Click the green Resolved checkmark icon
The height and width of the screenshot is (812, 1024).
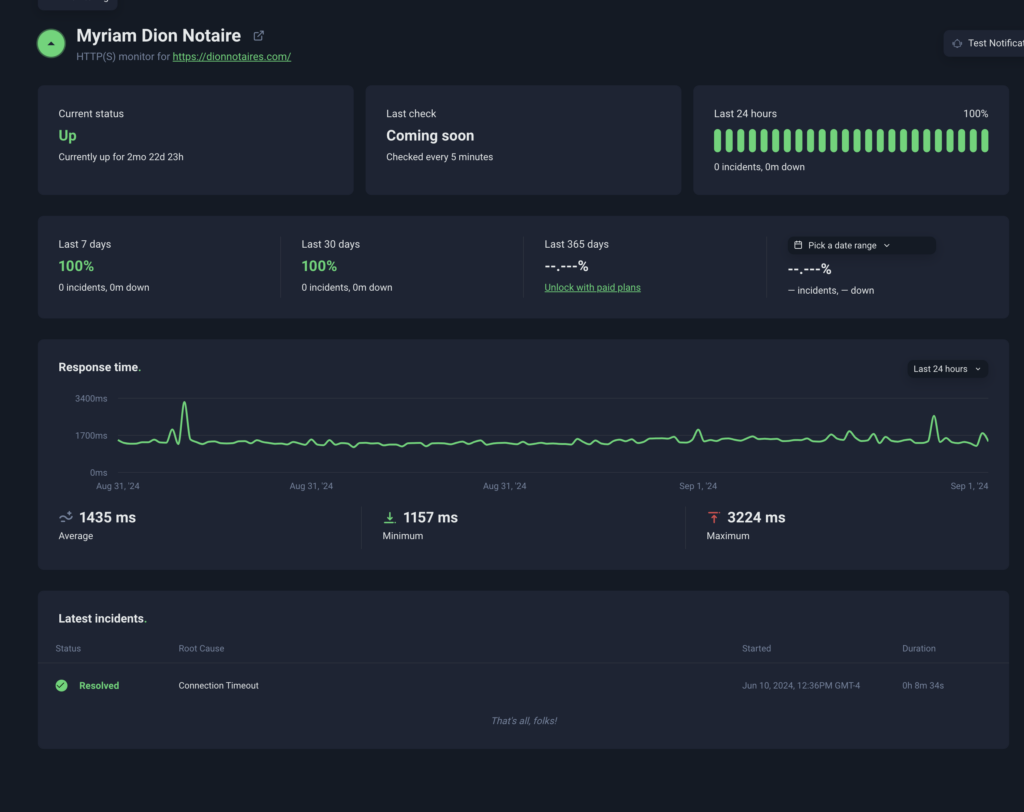click(x=62, y=686)
